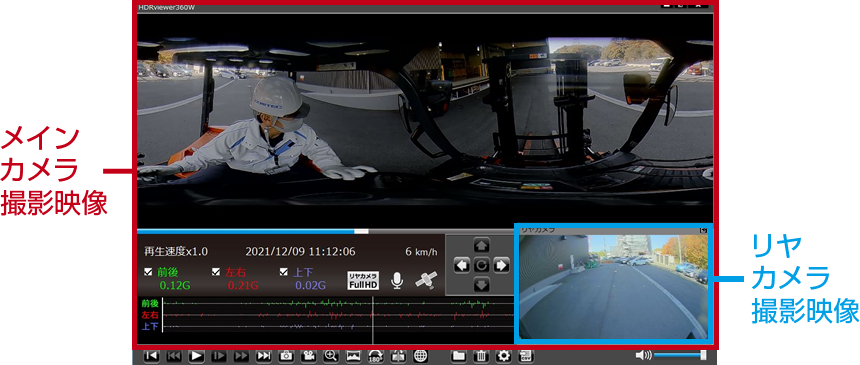Toggle the 上下 G-sensor checkbox
This screenshot has height=365, width=860.
284,272
